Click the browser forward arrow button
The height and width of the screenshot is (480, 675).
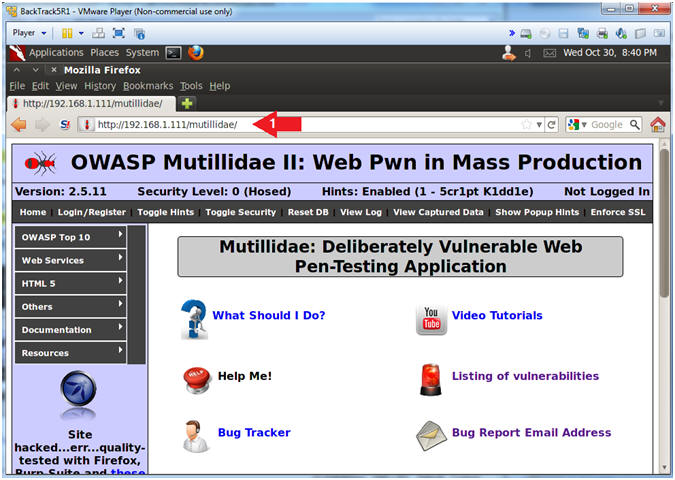tap(42, 124)
